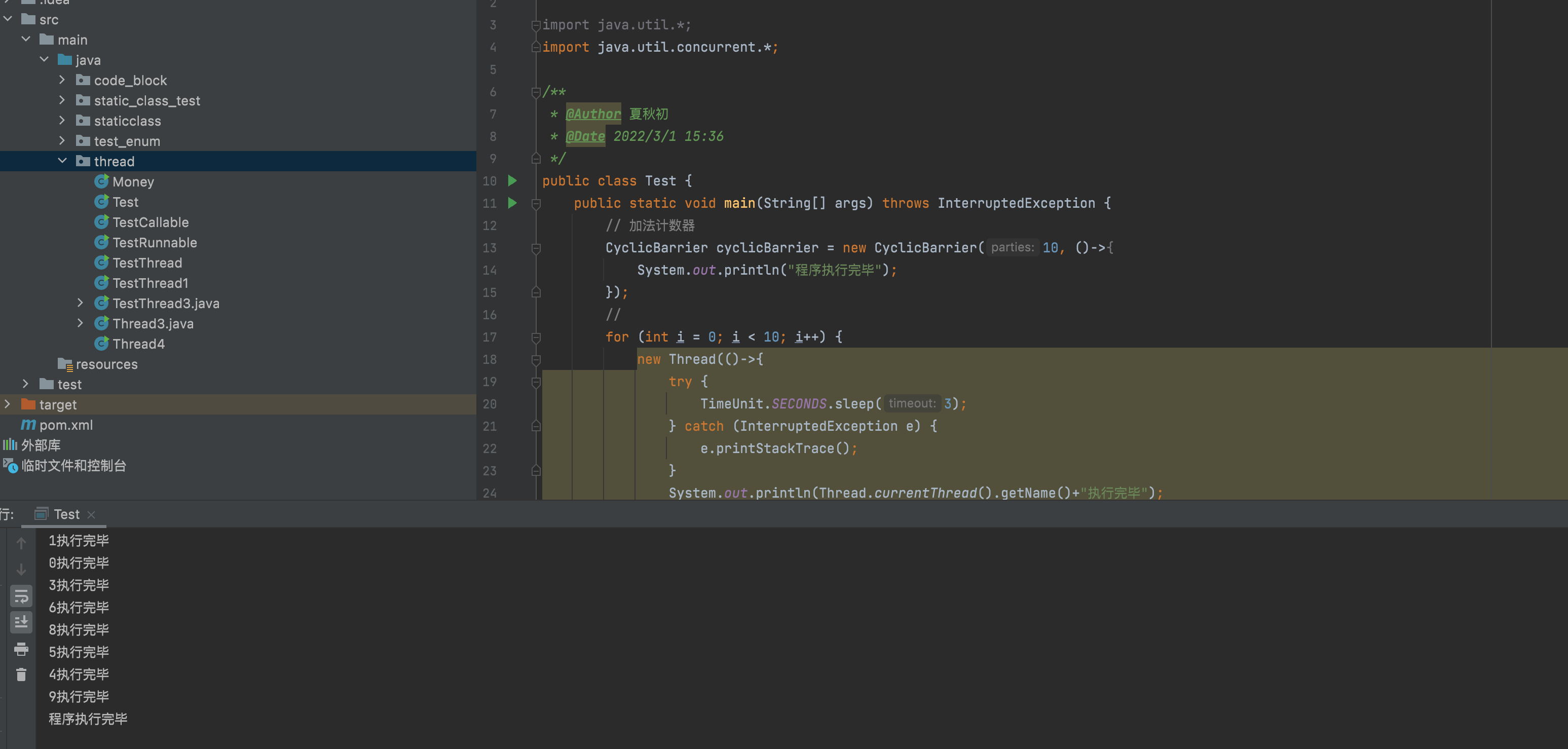This screenshot has height=749, width=1568.
Task: Fold the for loop block at line 17
Action: pos(536,337)
